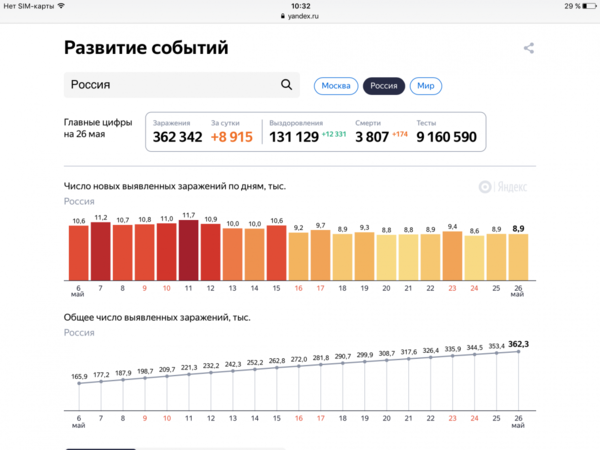This screenshot has height=450, width=600.
Task: Tap the battery indicator icon
Action: click(x=589, y=6)
